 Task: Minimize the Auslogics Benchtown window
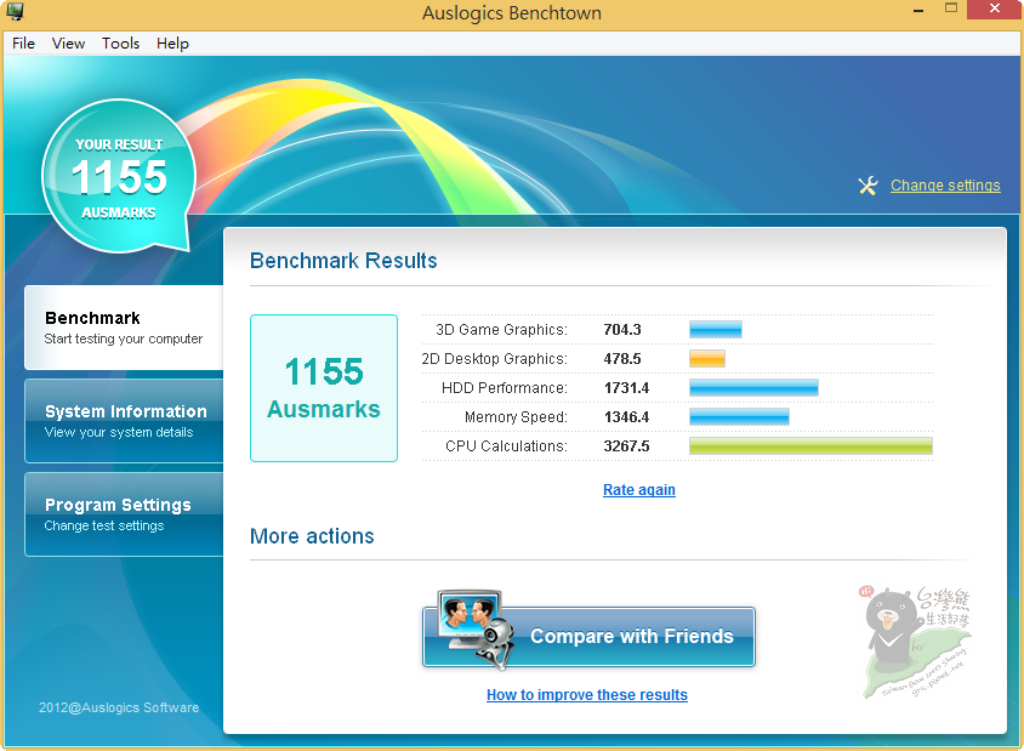[918, 10]
